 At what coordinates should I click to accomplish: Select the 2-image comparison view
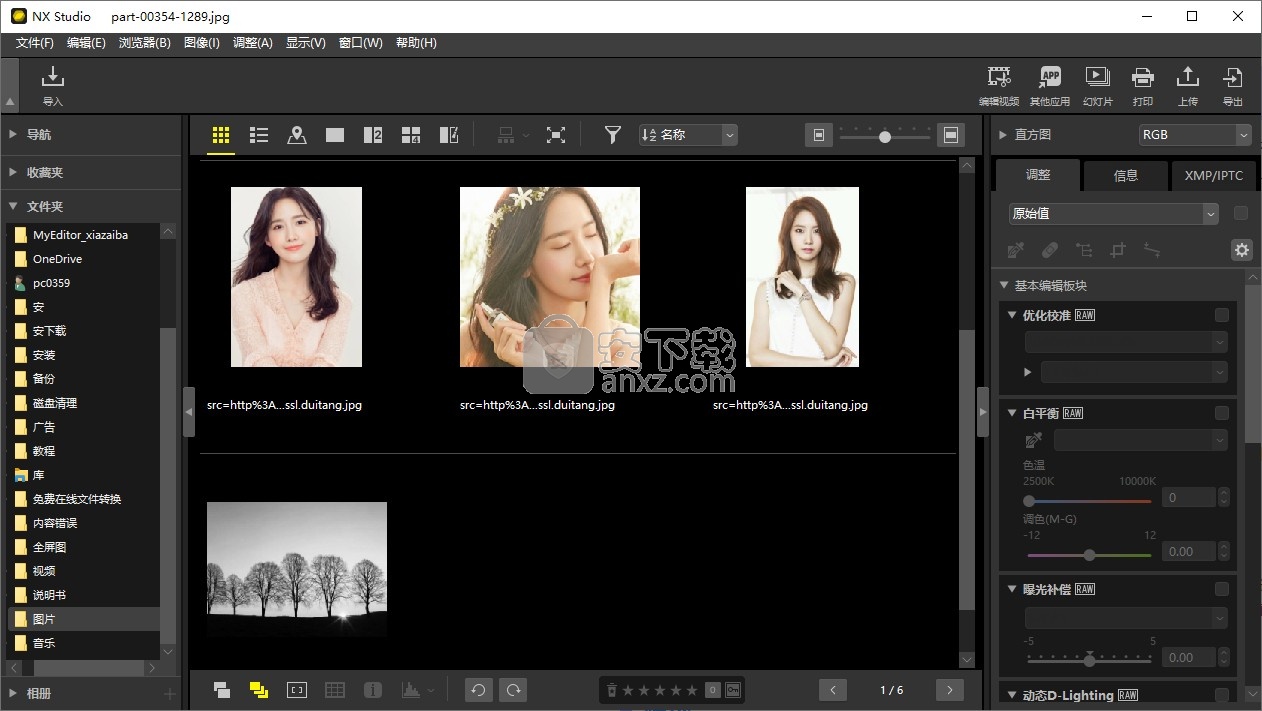coord(373,135)
